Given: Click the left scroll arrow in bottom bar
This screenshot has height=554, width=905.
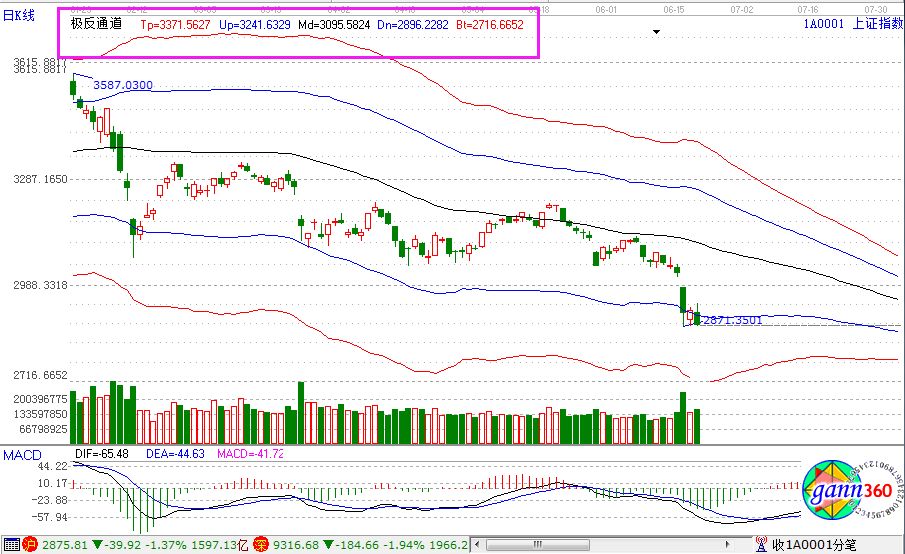Looking at the screenshot, I should coord(477,545).
